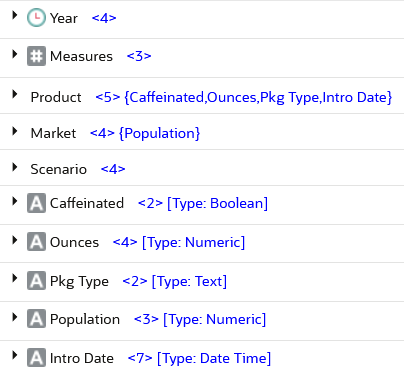Click the <5> count next to Product
Image resolution: width=404 pixels, height=373 pixels.
pyautogui.click(x=108, y=97)
